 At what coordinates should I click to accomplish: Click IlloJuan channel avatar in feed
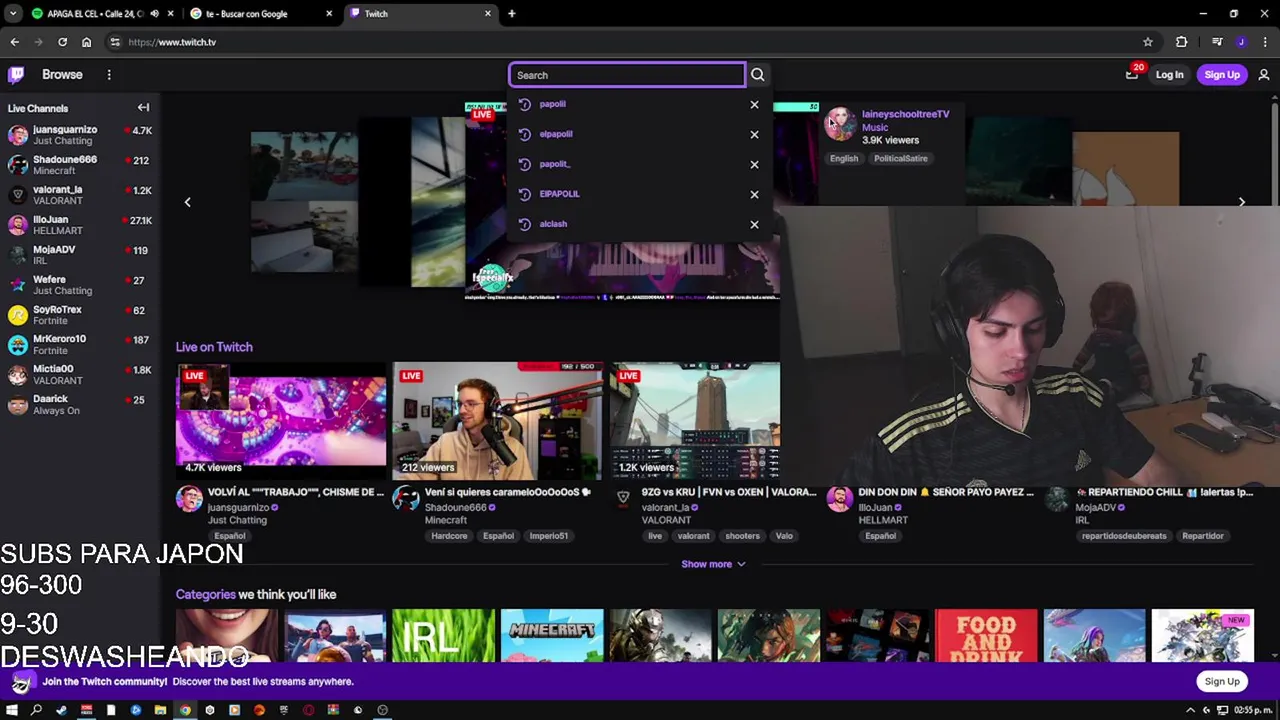click(840, 499)
